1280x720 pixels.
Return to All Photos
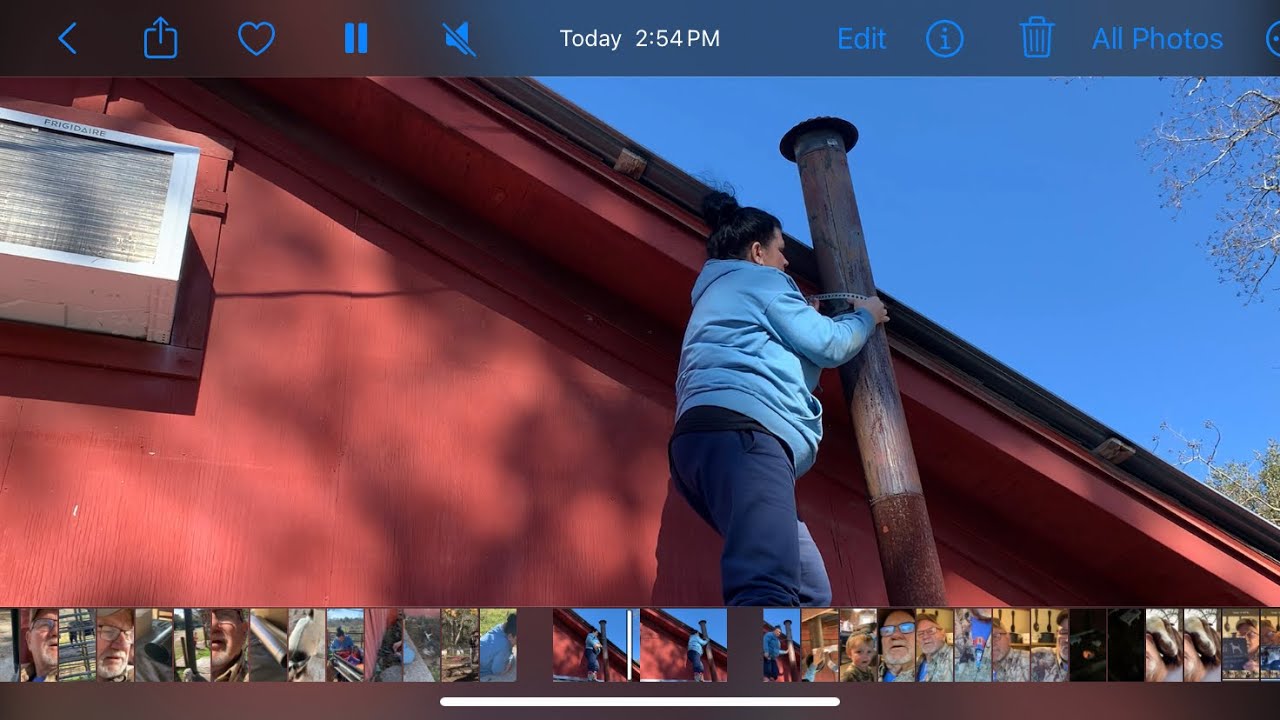[1157, 39]
